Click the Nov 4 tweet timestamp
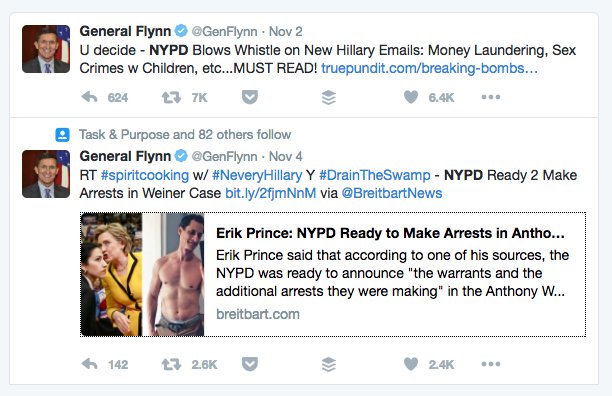The height and width of the screenshot is (396, 612). point(286,156)
